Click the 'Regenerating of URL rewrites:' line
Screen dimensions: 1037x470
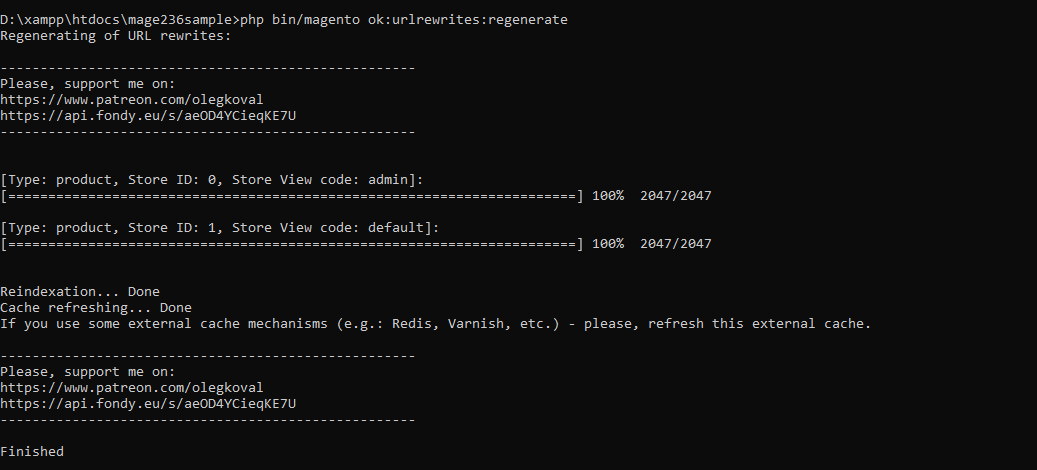(x=116, y=36)
